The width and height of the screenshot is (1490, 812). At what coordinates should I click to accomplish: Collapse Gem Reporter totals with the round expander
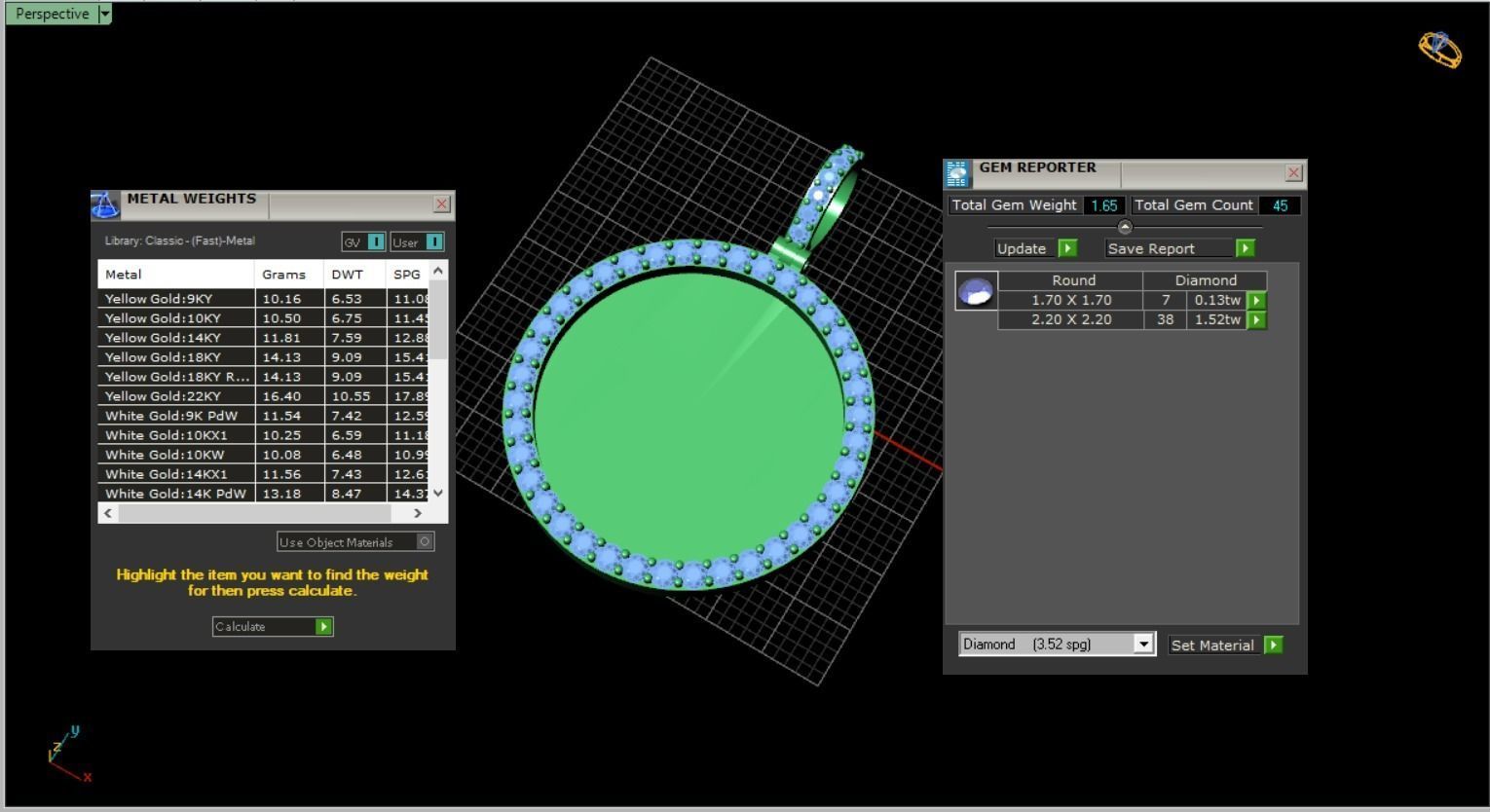coord(1125,227)
